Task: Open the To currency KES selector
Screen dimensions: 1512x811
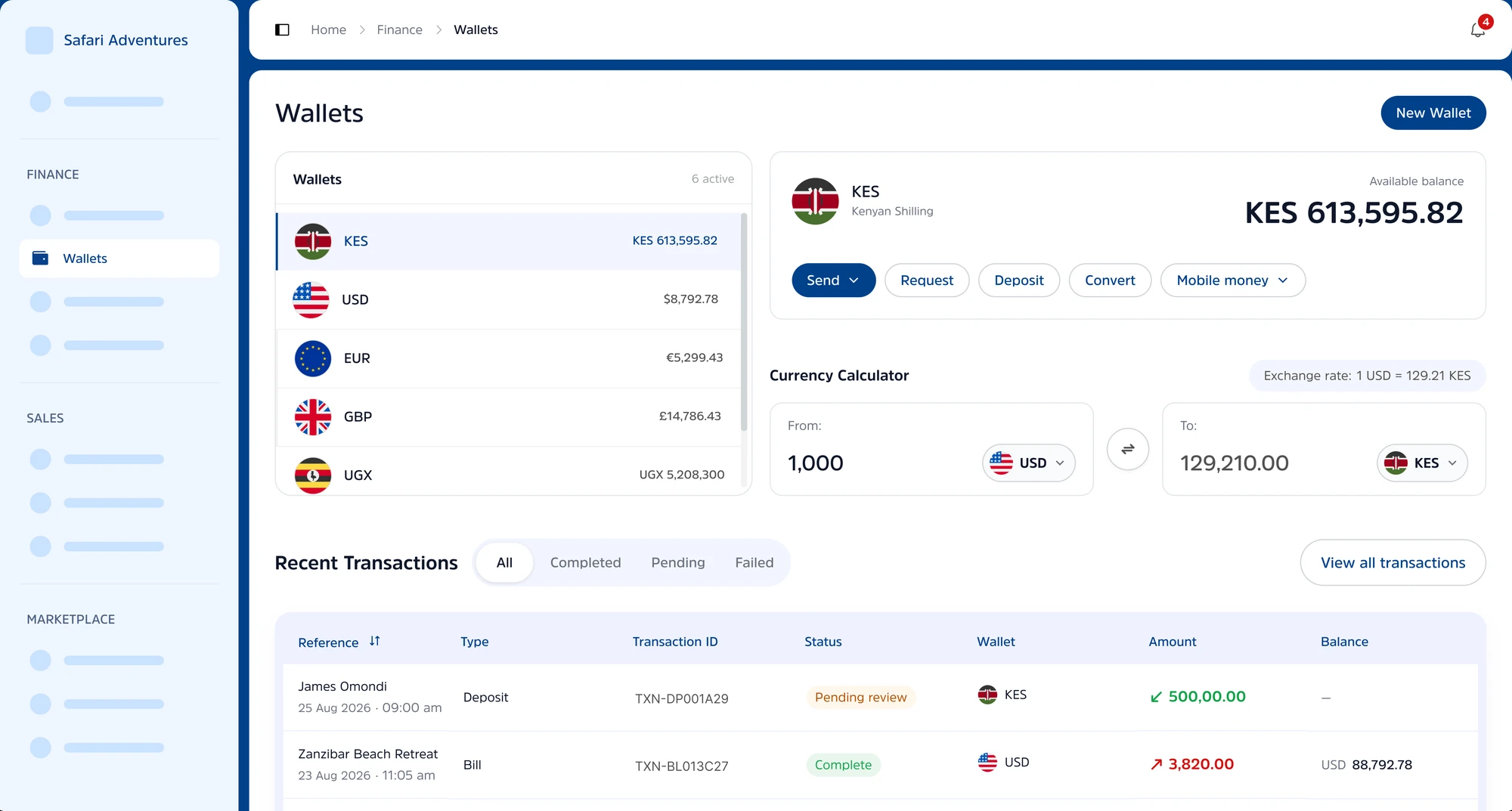Action: click(1422, 463)
